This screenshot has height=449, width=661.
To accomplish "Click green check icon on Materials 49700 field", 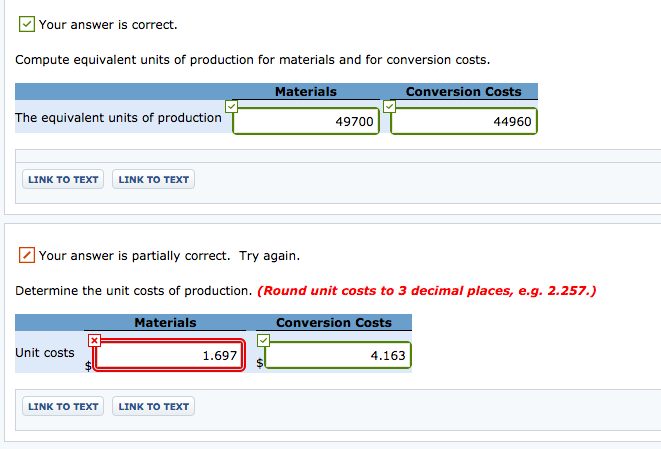I will click(231, 106).
